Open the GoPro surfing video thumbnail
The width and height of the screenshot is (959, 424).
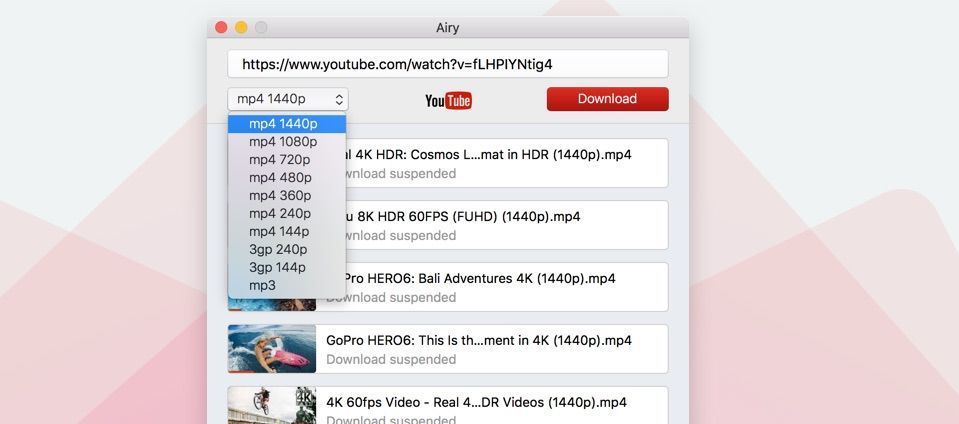272,349
